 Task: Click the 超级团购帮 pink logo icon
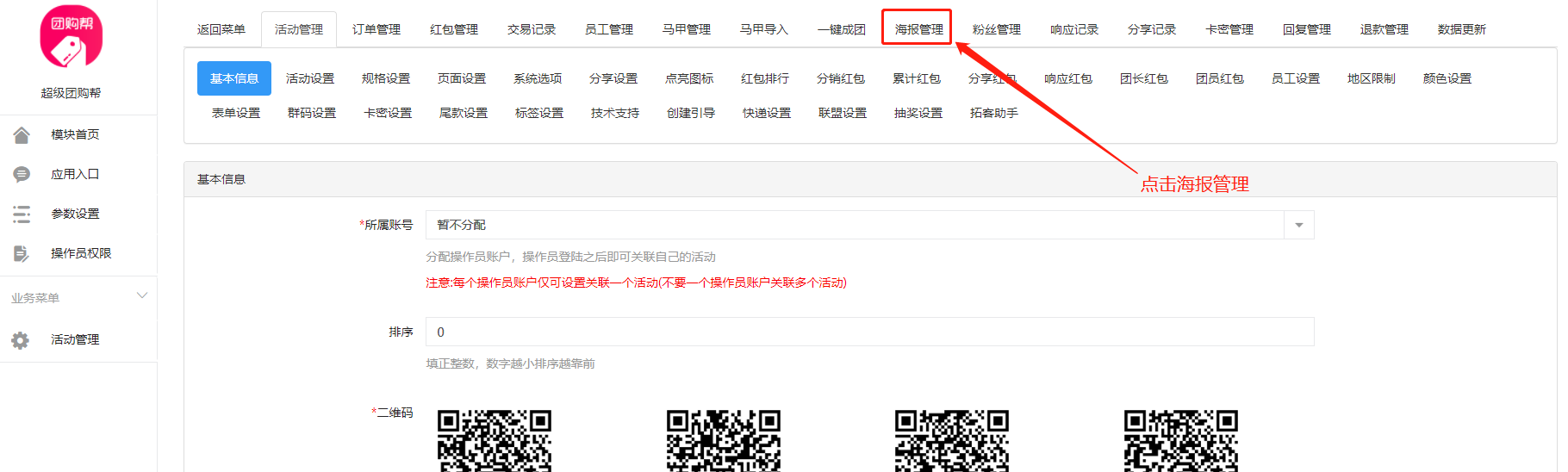click(72, 37)
